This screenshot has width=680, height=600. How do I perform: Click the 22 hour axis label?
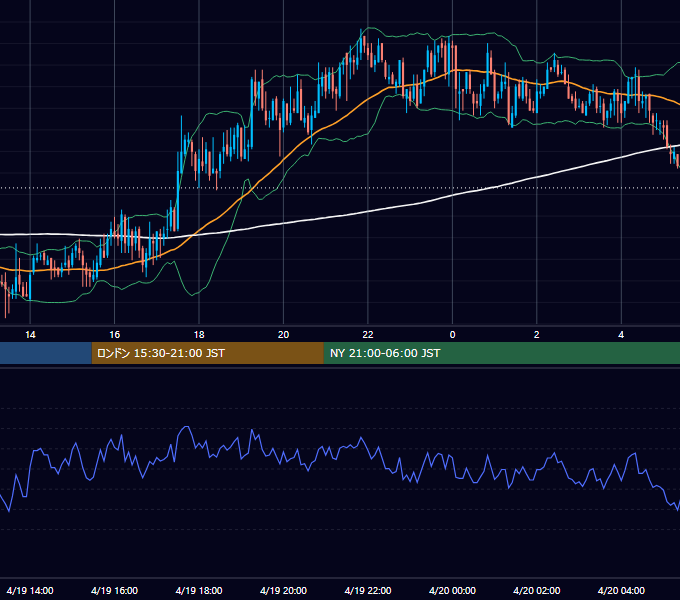pyautogui.click(x=368, y=335)
